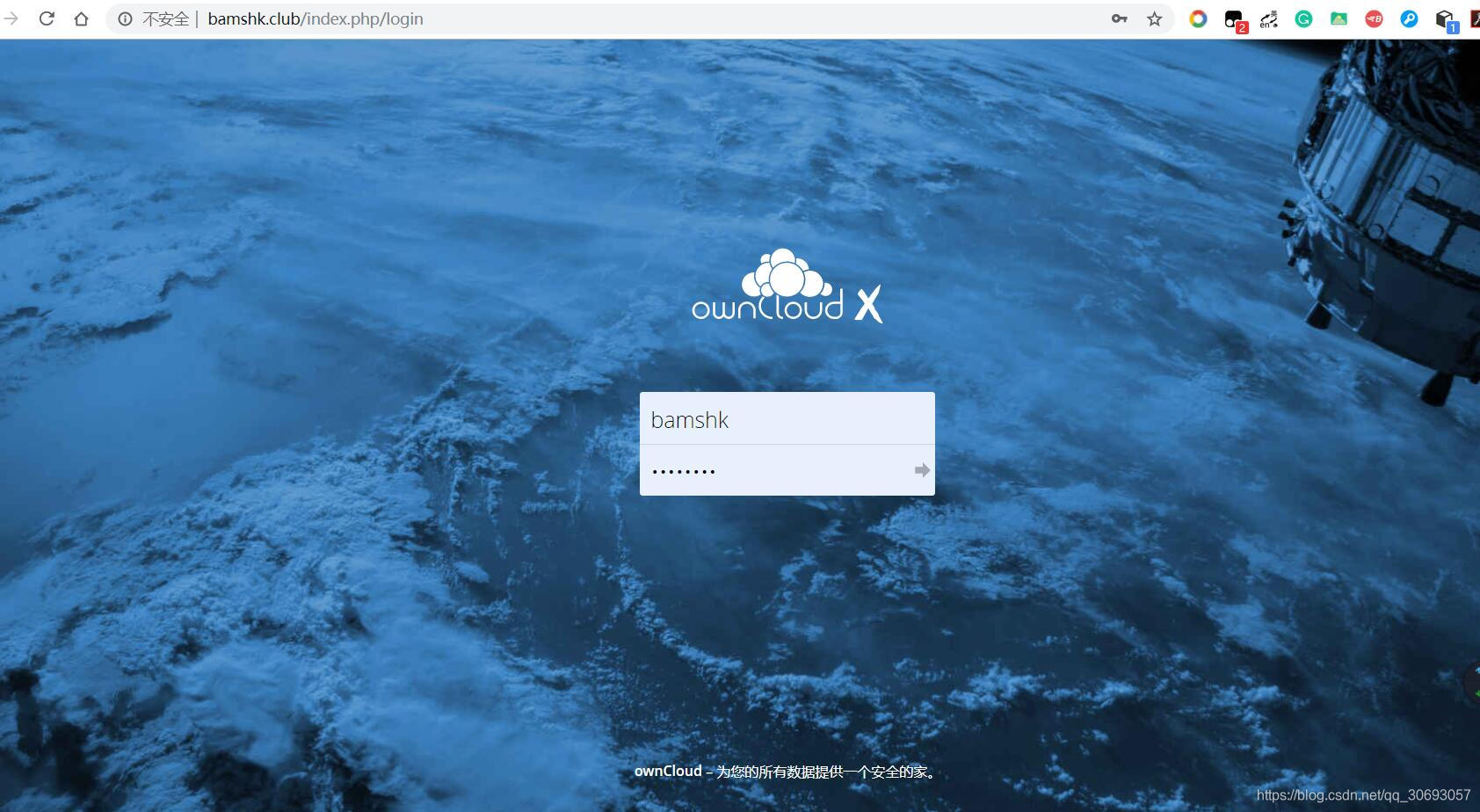This screenshot has width=1480, height=812.
Task: Bookmark this page with the star icon
Action: (1154, 18)
